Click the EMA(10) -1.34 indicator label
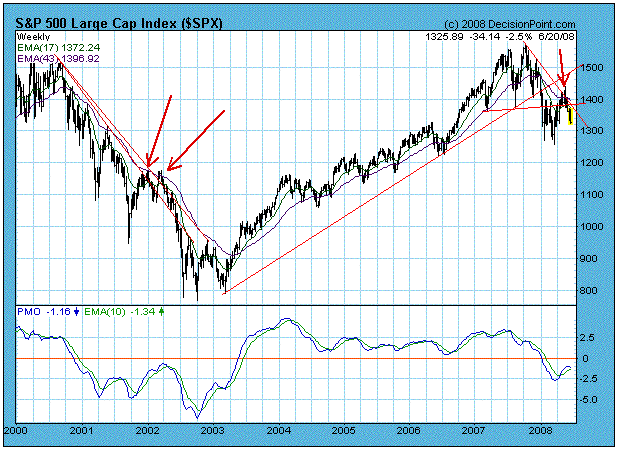Image resolution: width=618 pixels, height=450 pixels. pos(120,312)
